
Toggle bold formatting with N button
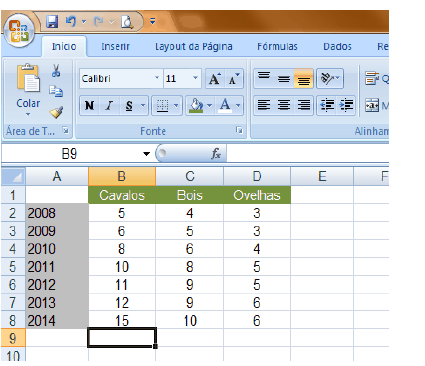(89, 106)
